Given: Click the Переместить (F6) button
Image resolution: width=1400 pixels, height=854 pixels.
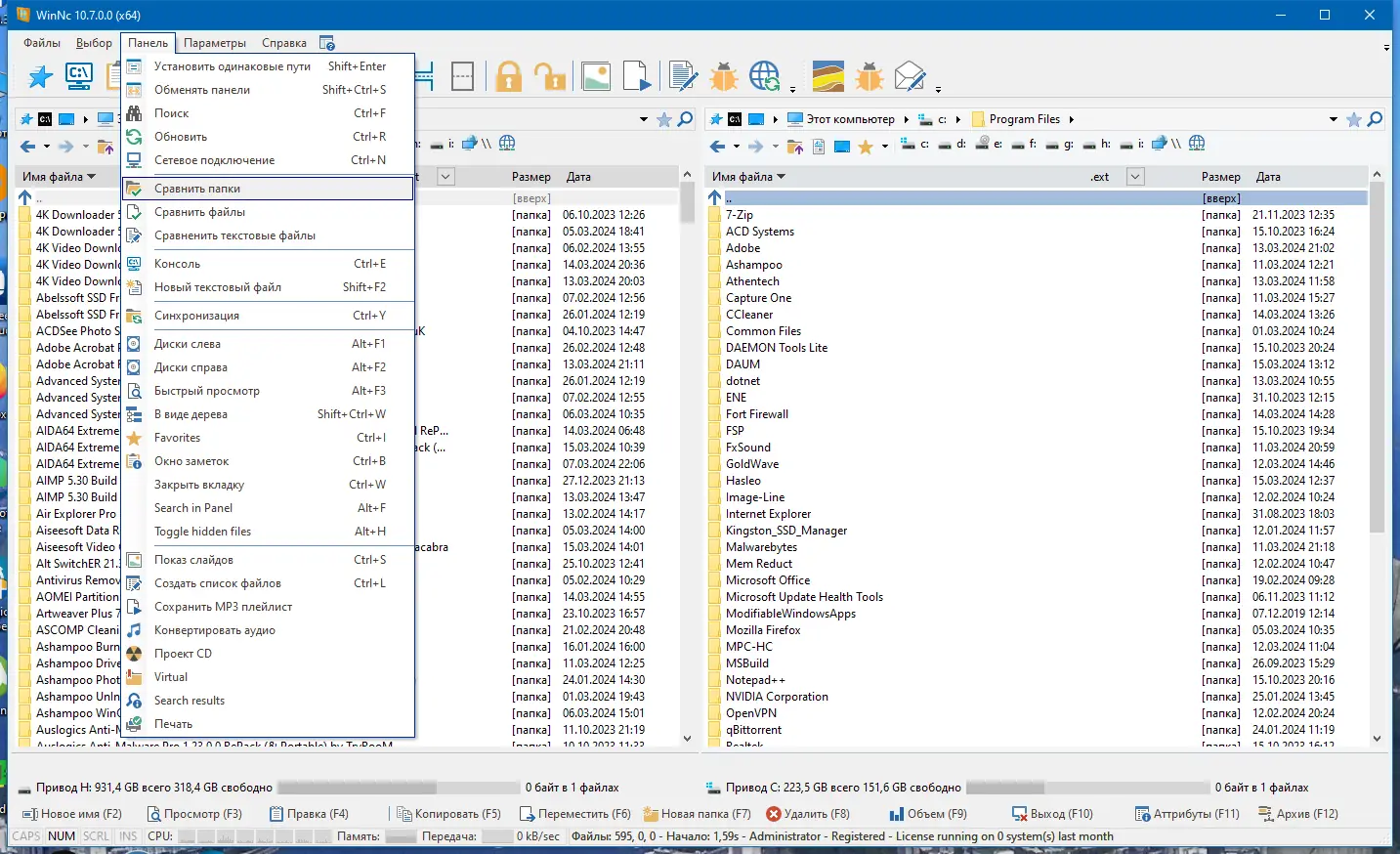Looking at the screenshot, I should pyautogui.click(x=575, y=814).
